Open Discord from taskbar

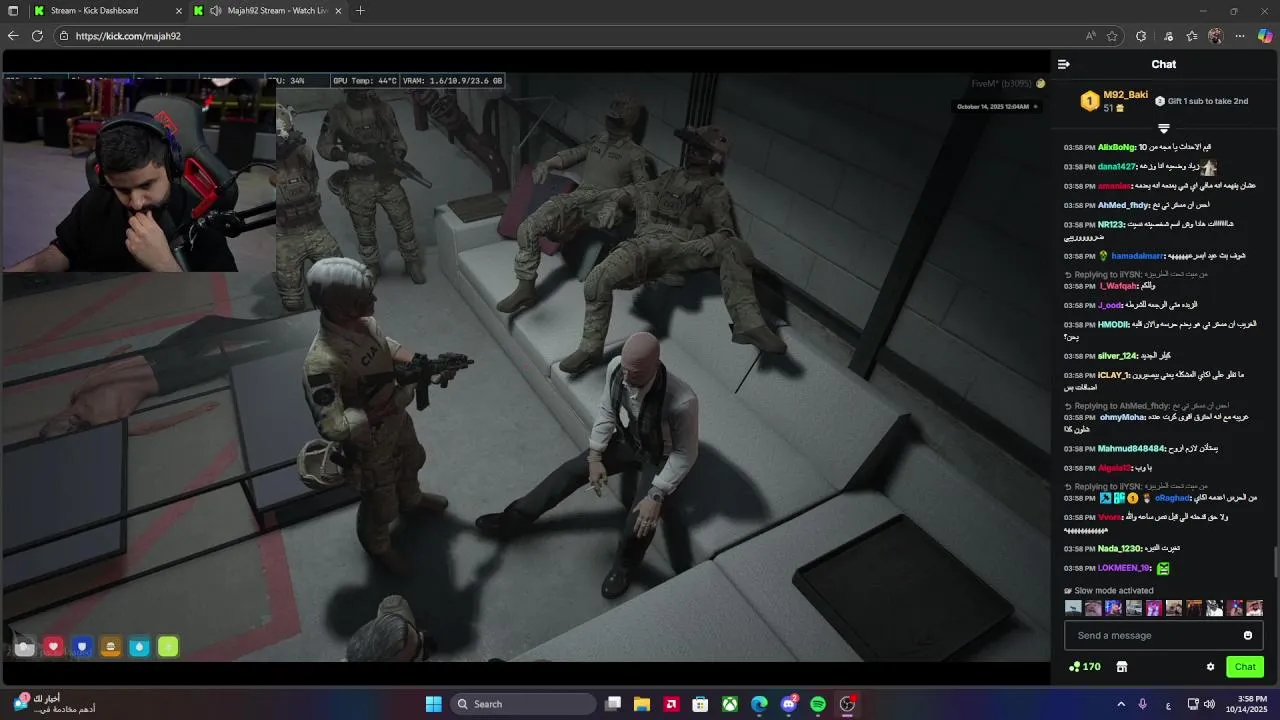[x=789, y=704]
